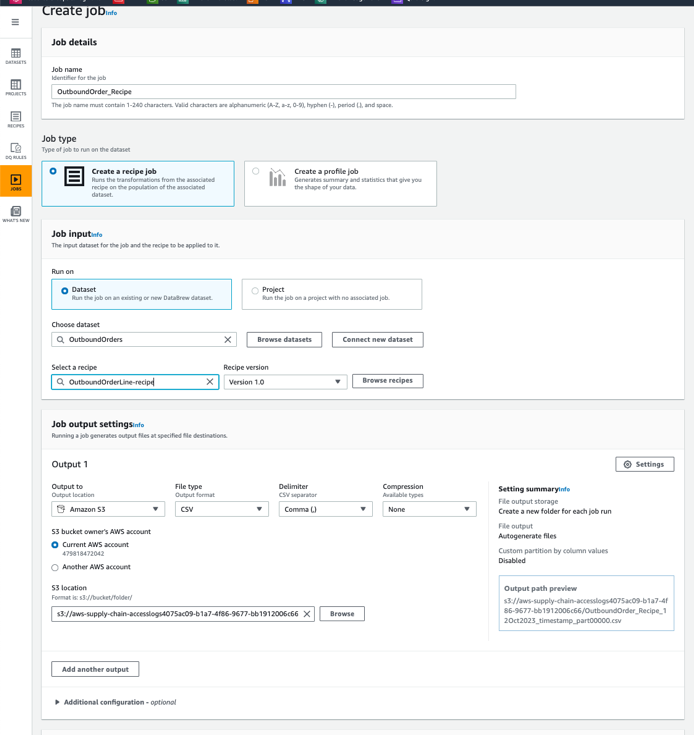Click the recipe job document icon

74,177
